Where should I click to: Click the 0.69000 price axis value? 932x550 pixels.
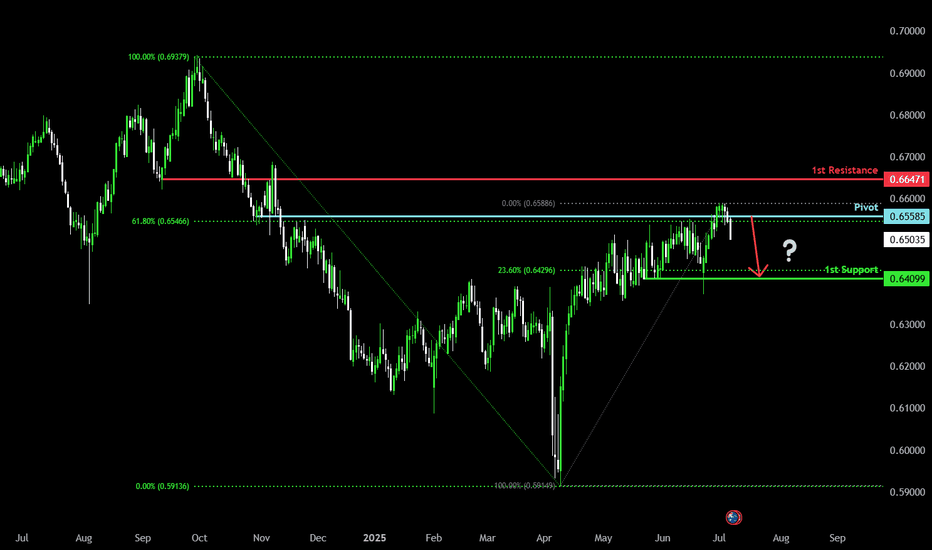907,73
